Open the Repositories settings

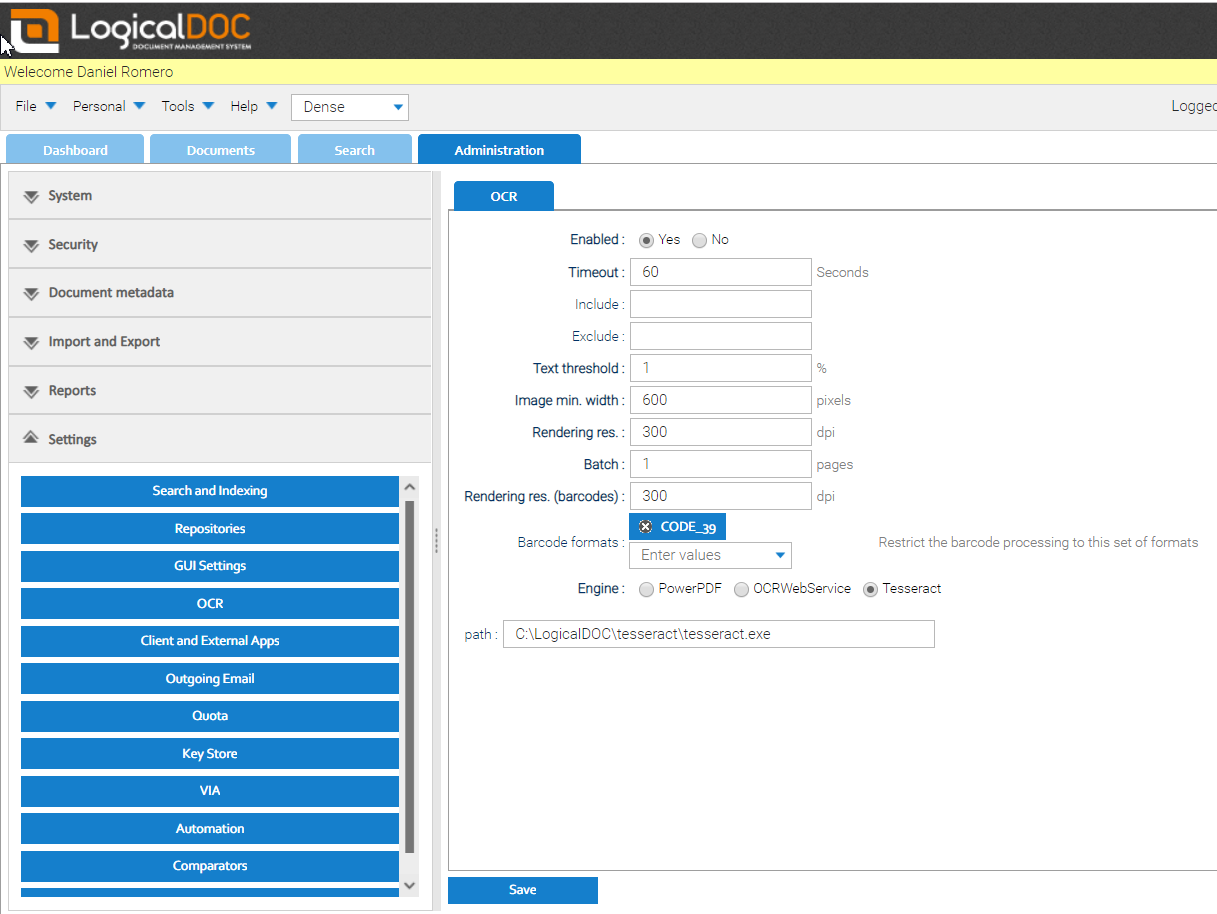tap(209, 528)
